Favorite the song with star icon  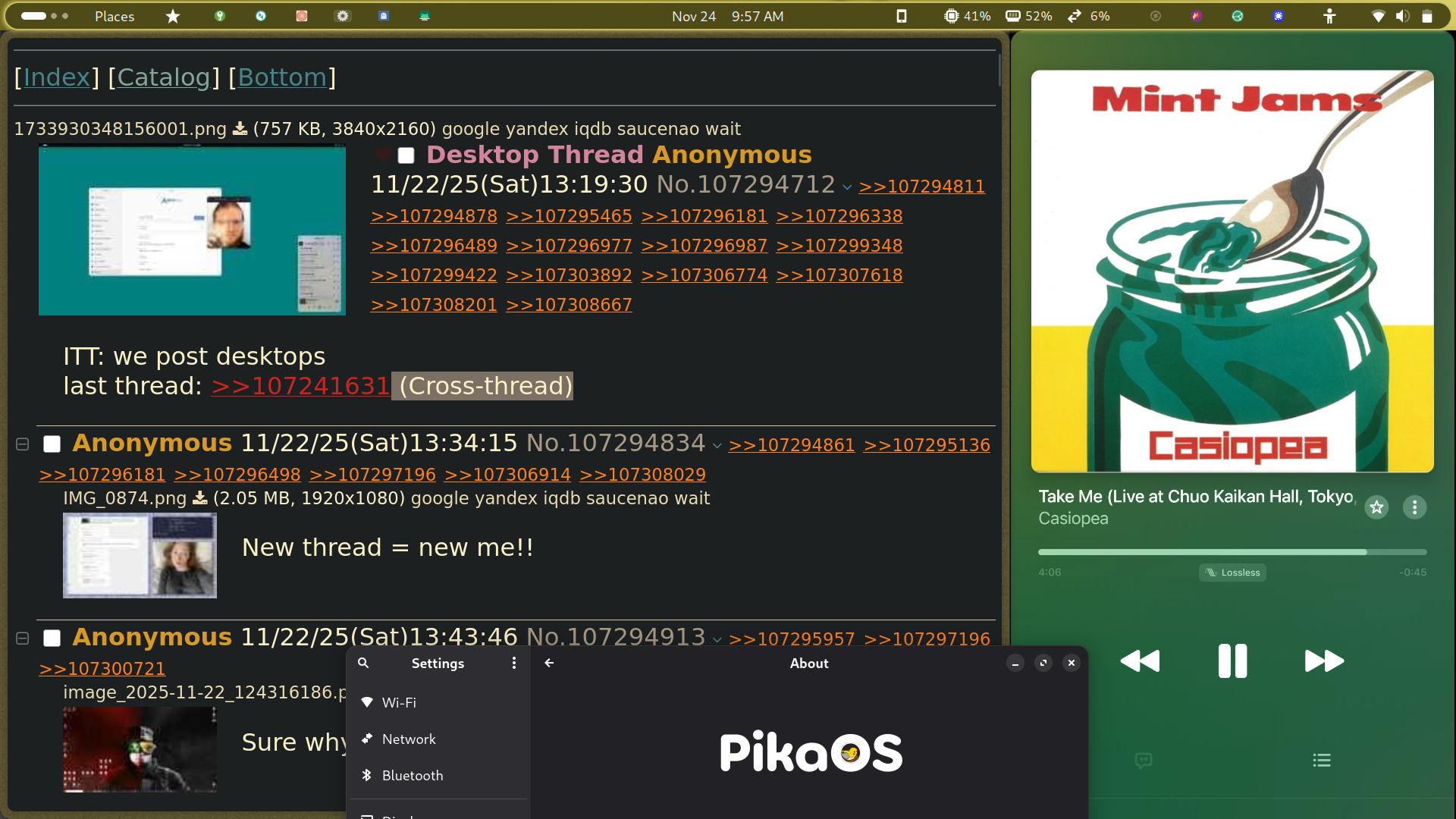[1376, 507]
